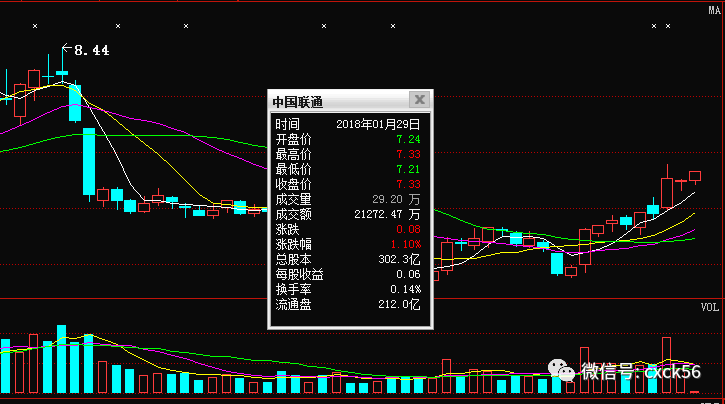Click the 中国联通 popup title
Viewport: 725px width, 404px height.
[298, 102]
